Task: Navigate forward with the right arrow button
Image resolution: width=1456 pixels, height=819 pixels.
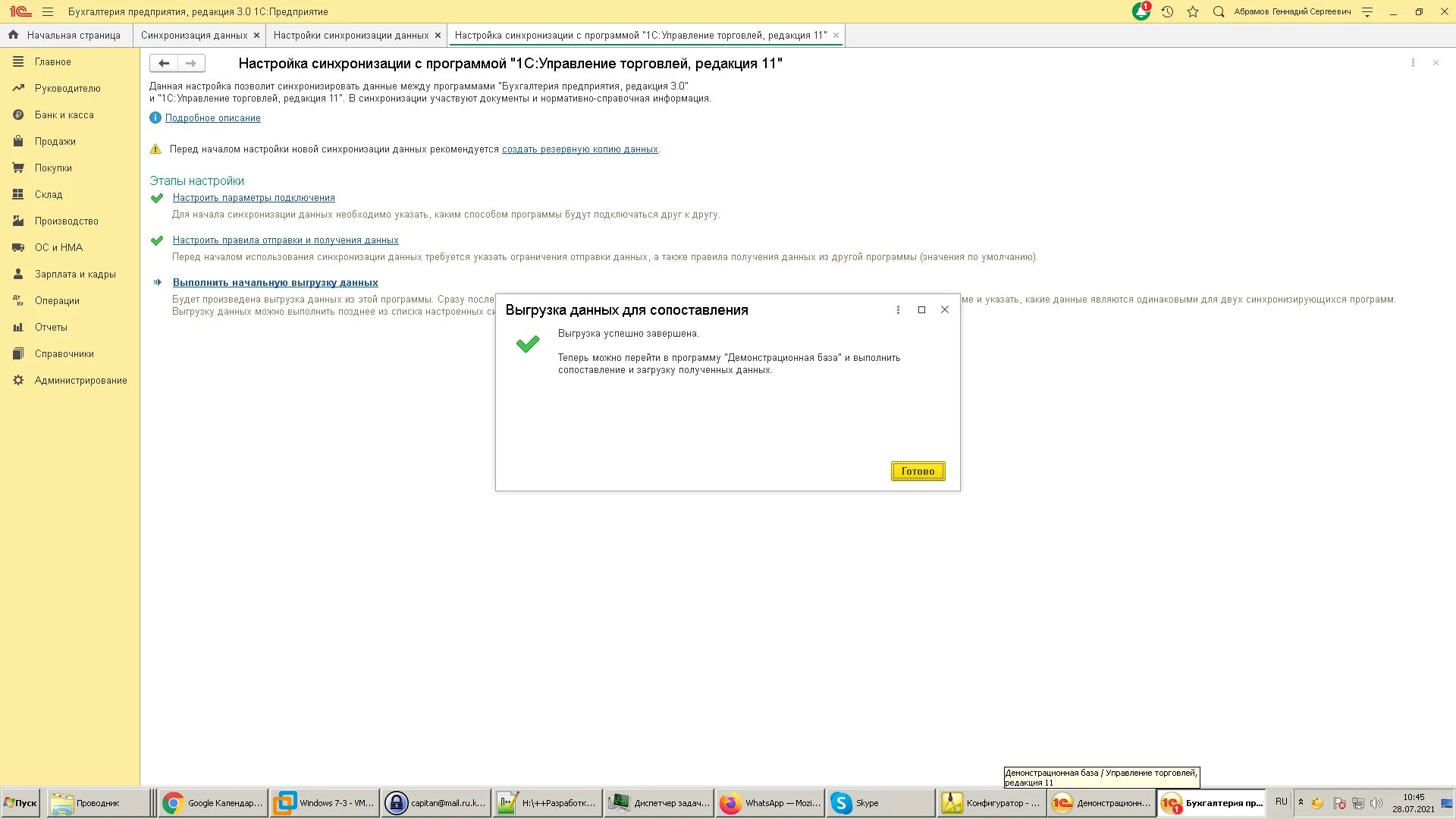Action: (x=191, y=64)
